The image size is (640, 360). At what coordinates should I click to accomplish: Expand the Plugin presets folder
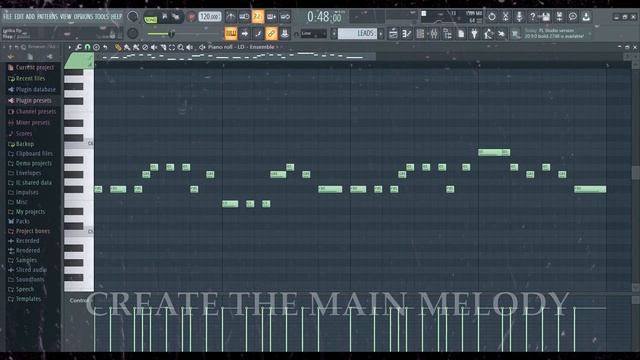click(30, 100)
